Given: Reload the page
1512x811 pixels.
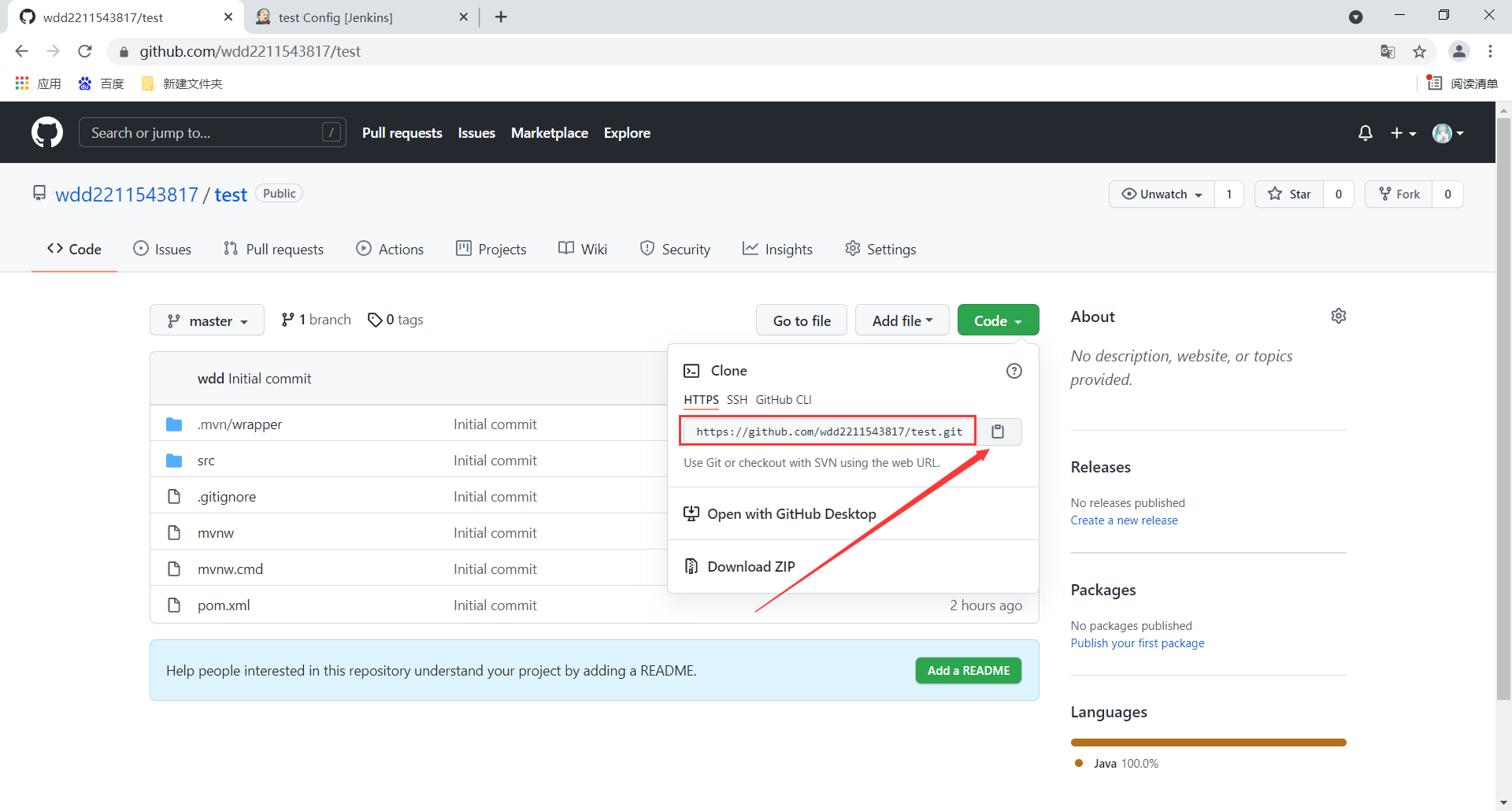Looking at the screenshot, I should pos(85,51).
